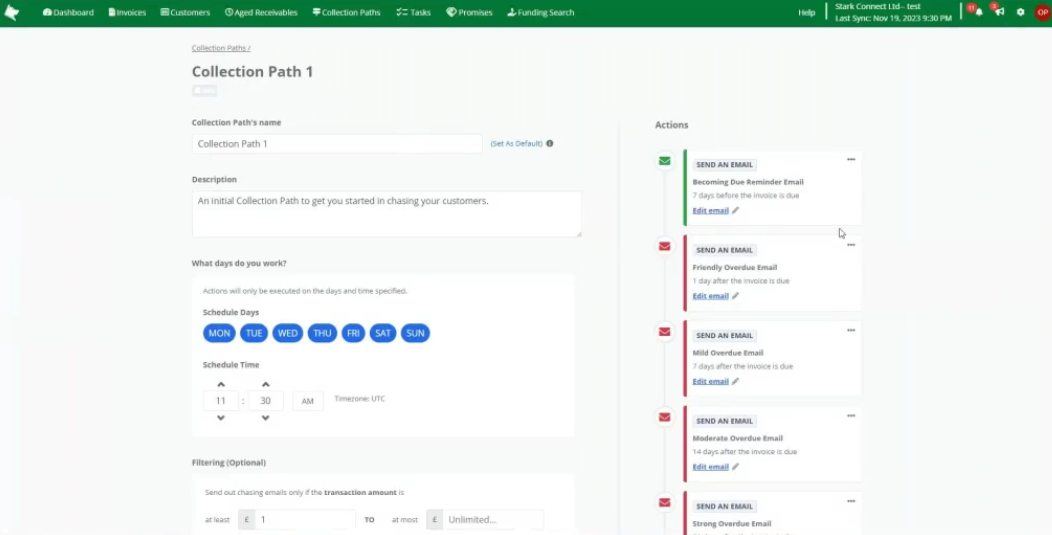Screen dimensions: 1052x535
Task: Click the red envelope icon for Mild Overdue Email
Action: [664, 332]
